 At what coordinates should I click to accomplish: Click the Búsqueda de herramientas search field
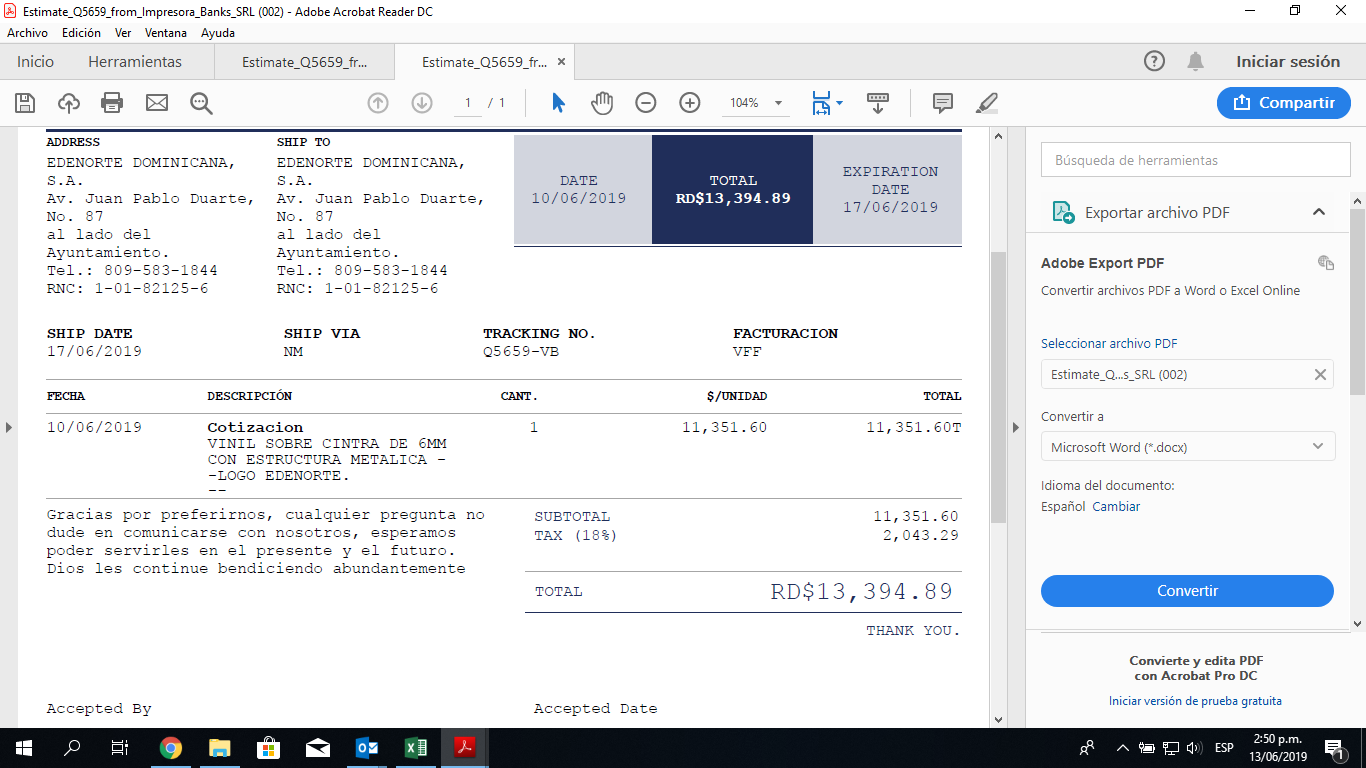[1187, 160]
